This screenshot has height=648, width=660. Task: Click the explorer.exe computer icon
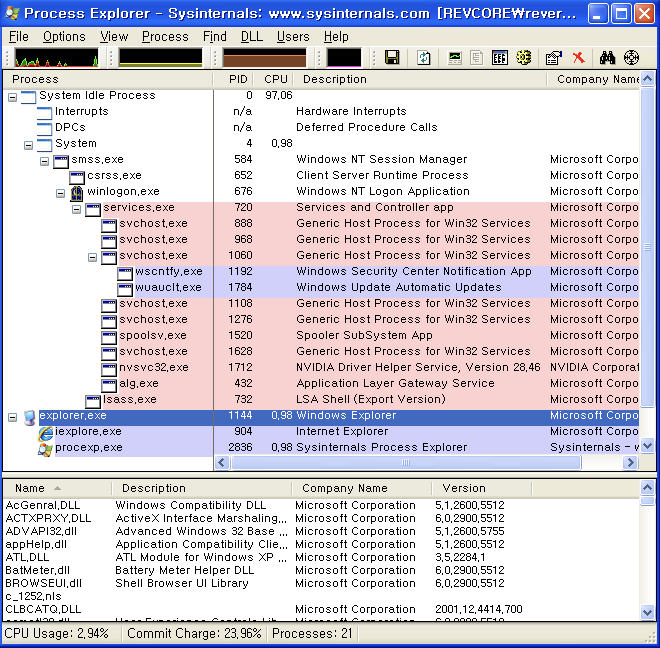coord(29,417)
